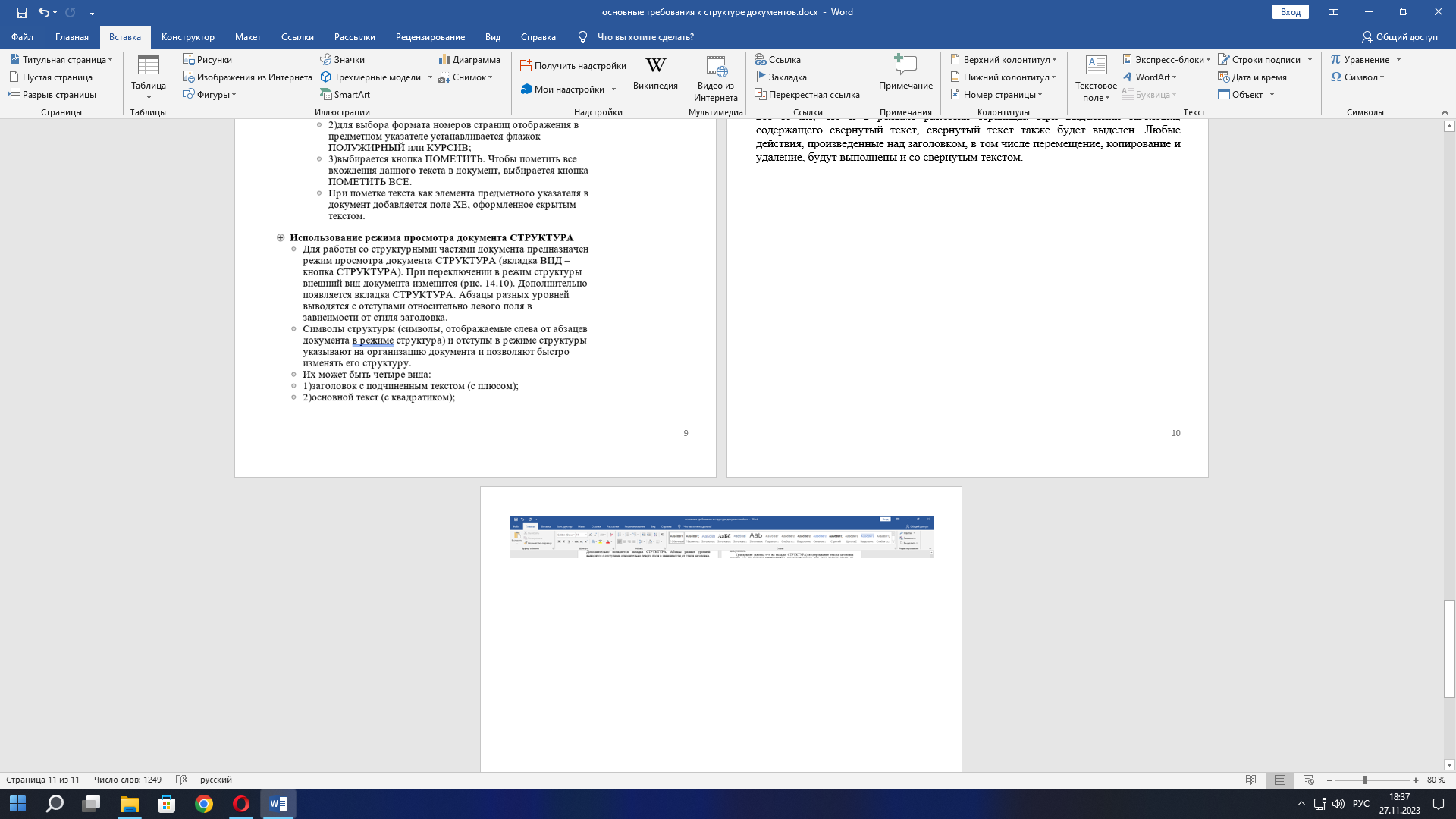This screenshot has height=819, width=1456.
Task: Open the Снимок screenshot dropdown
Action: (x=466, y=77)
